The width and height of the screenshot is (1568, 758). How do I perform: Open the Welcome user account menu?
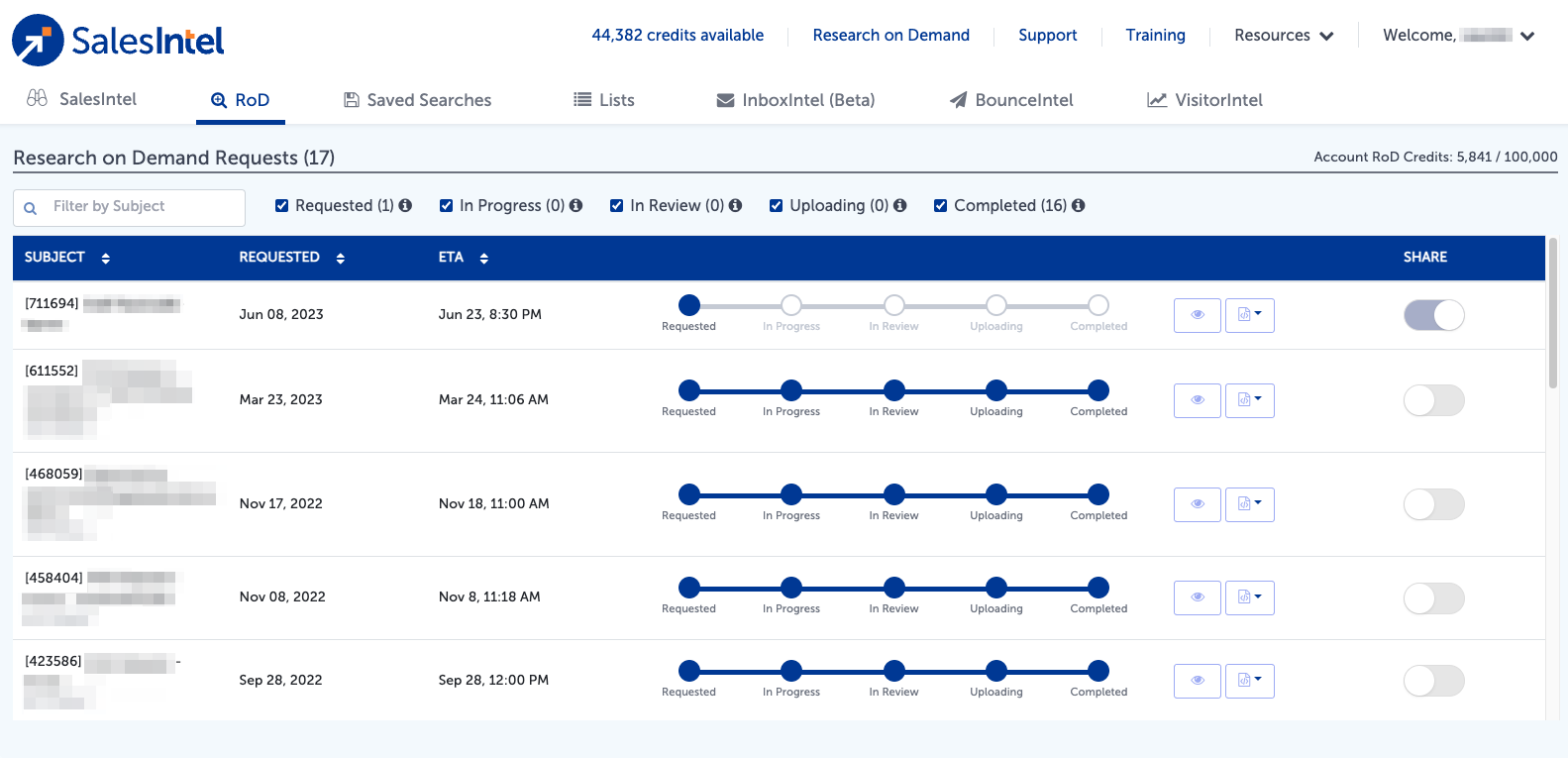click(1459, 36)
